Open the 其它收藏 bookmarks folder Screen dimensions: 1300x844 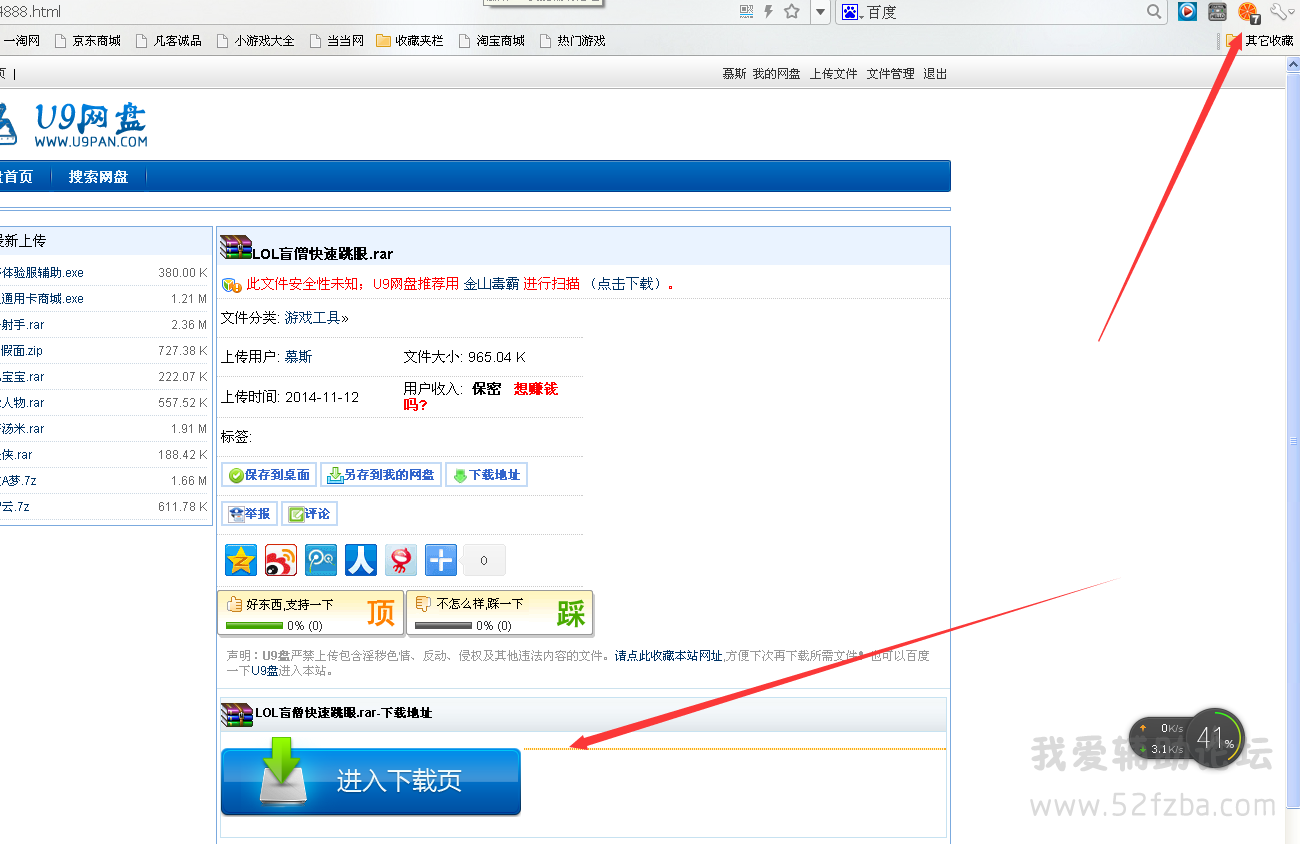(1260, 41)
